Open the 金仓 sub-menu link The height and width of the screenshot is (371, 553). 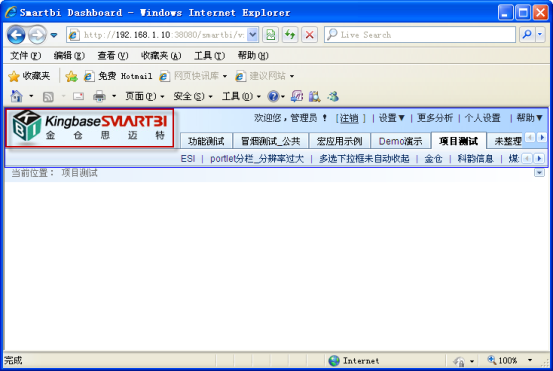tap(433, 159)
